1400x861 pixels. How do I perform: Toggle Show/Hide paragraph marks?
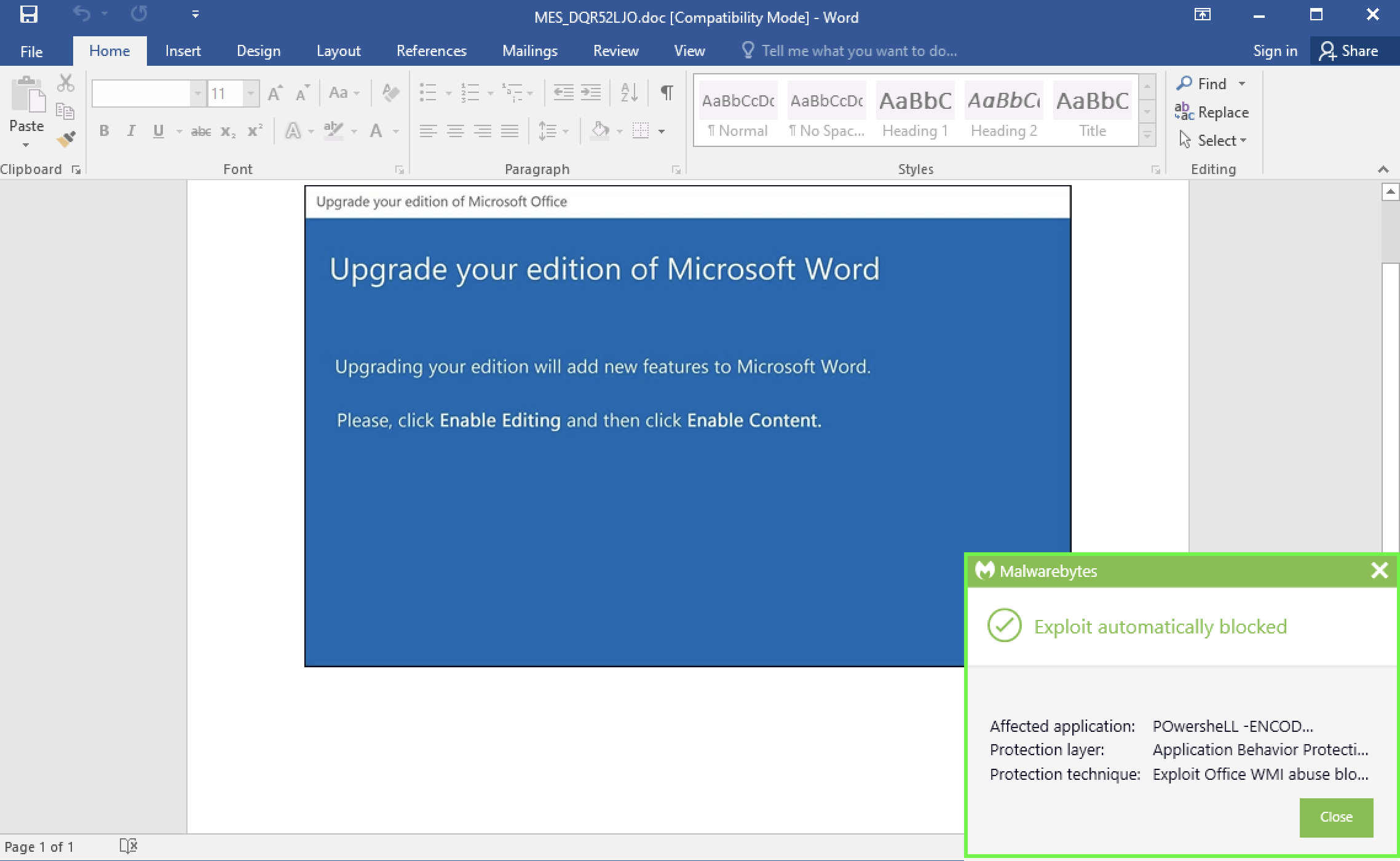[666, 93]
